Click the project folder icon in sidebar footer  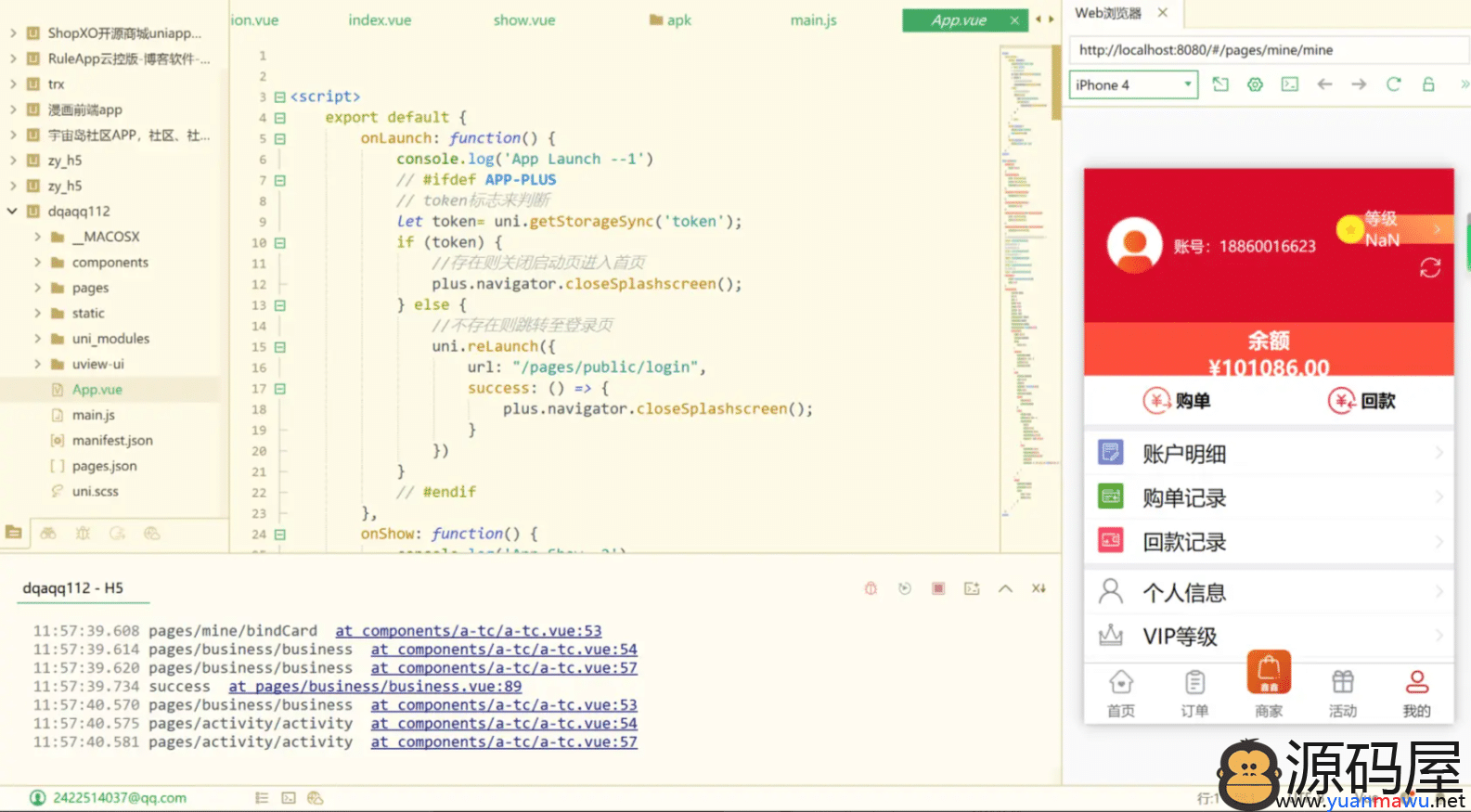click(x=14, y=533)
